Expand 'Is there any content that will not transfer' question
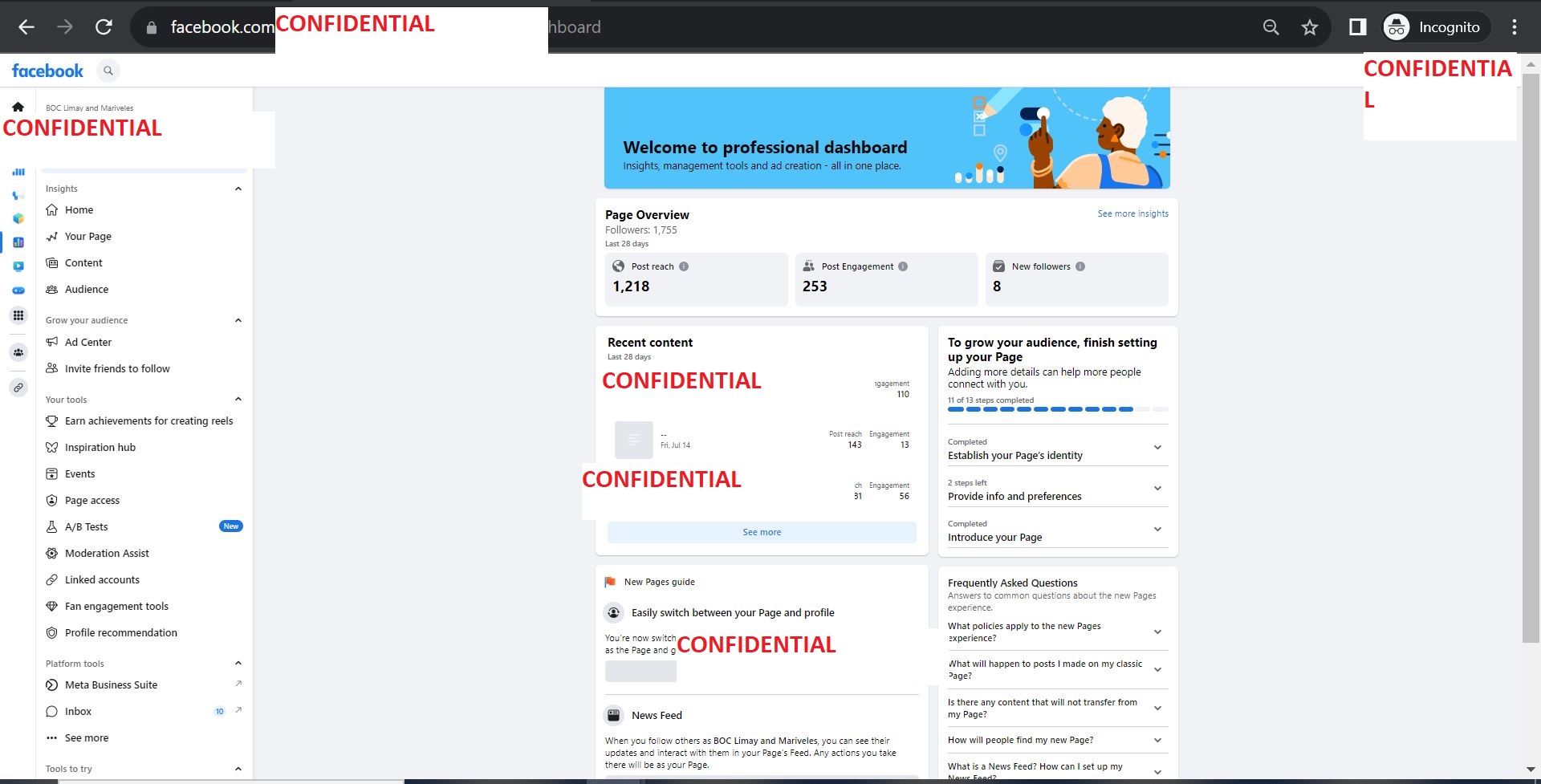The width and height of the screenshot is (1541, 784). click(x=1157, y=709)
